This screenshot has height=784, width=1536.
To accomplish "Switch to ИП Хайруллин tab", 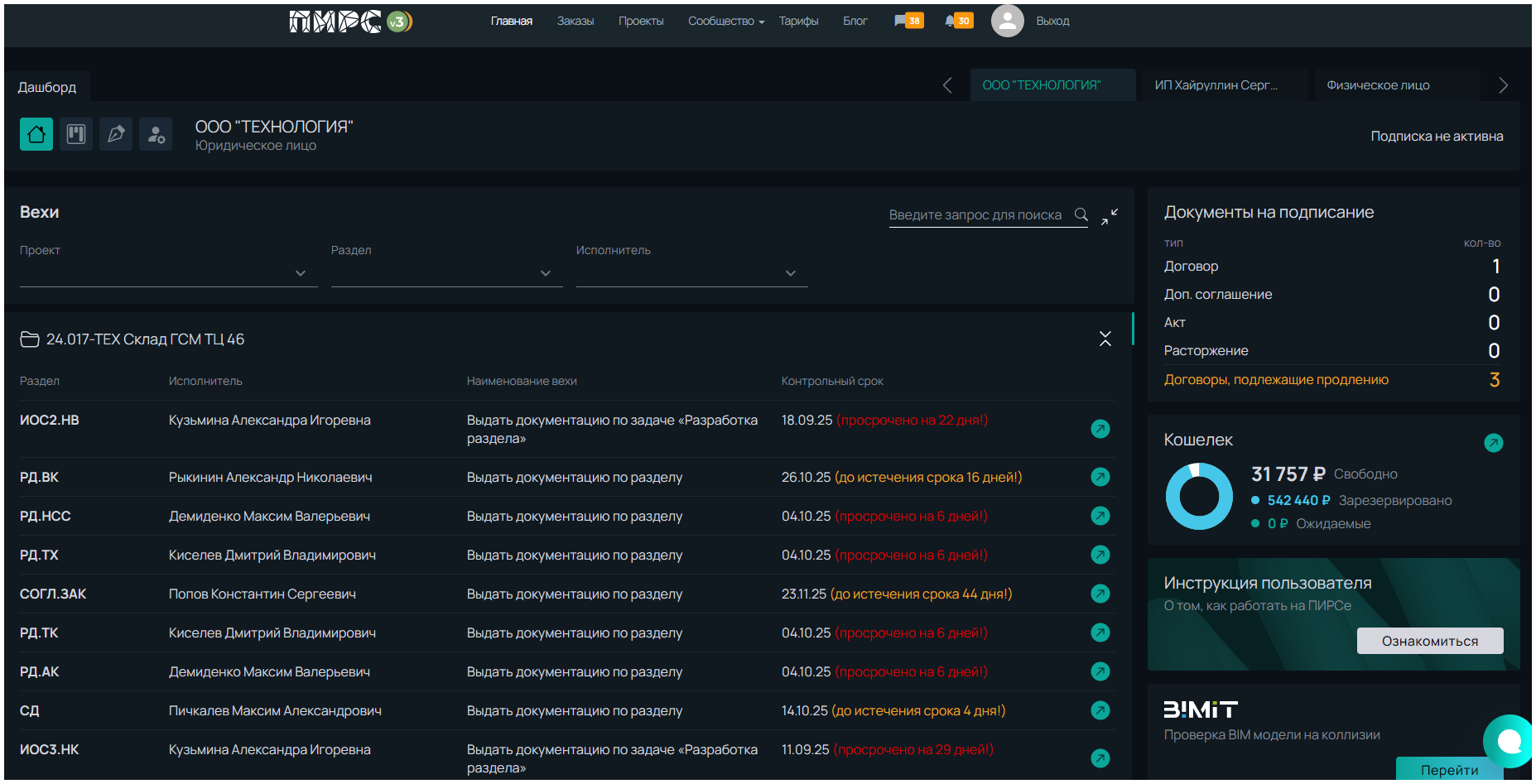I will (x=1216, y=85).
